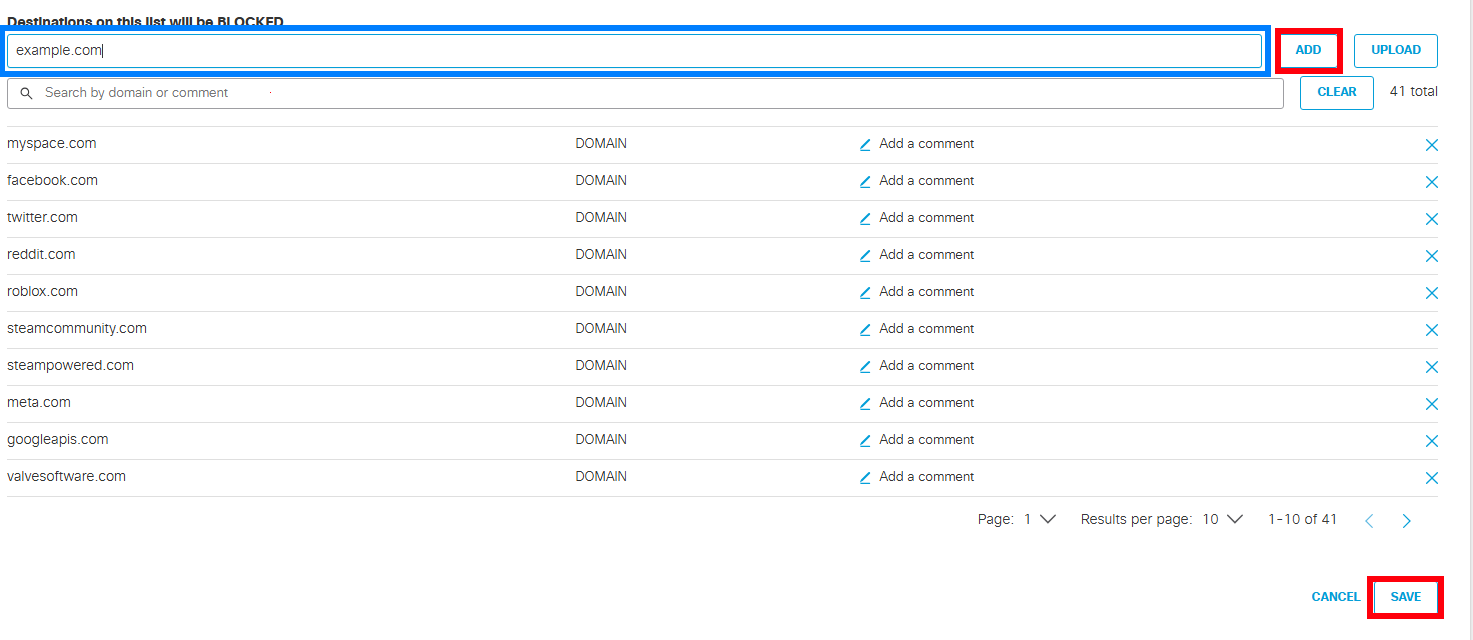
Task: Remove roblox.com with its X icon
Action: click(x=1431, y=293)
